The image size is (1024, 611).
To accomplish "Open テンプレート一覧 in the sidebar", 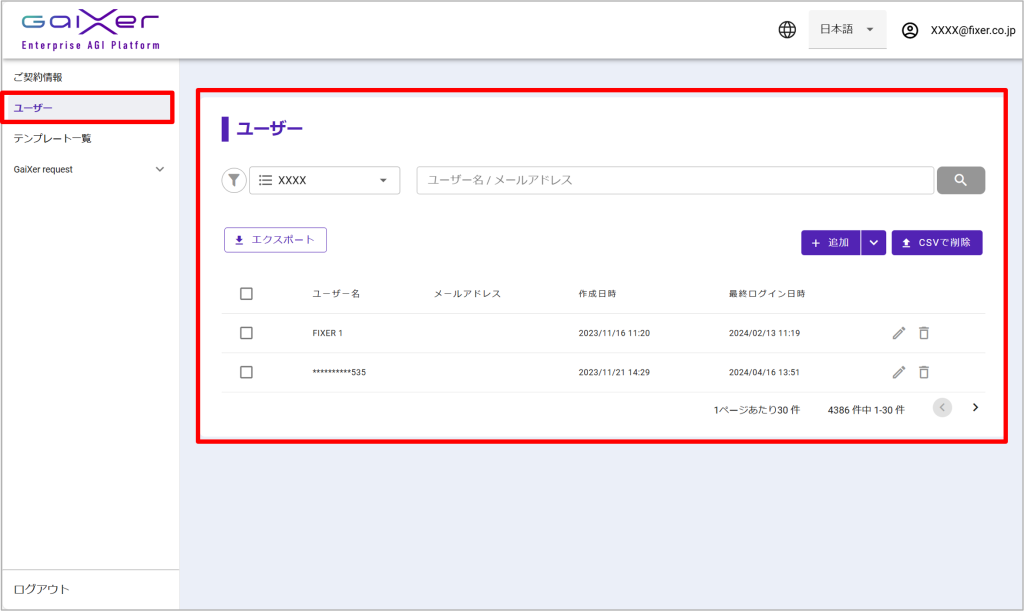I will tap(52, 138).
